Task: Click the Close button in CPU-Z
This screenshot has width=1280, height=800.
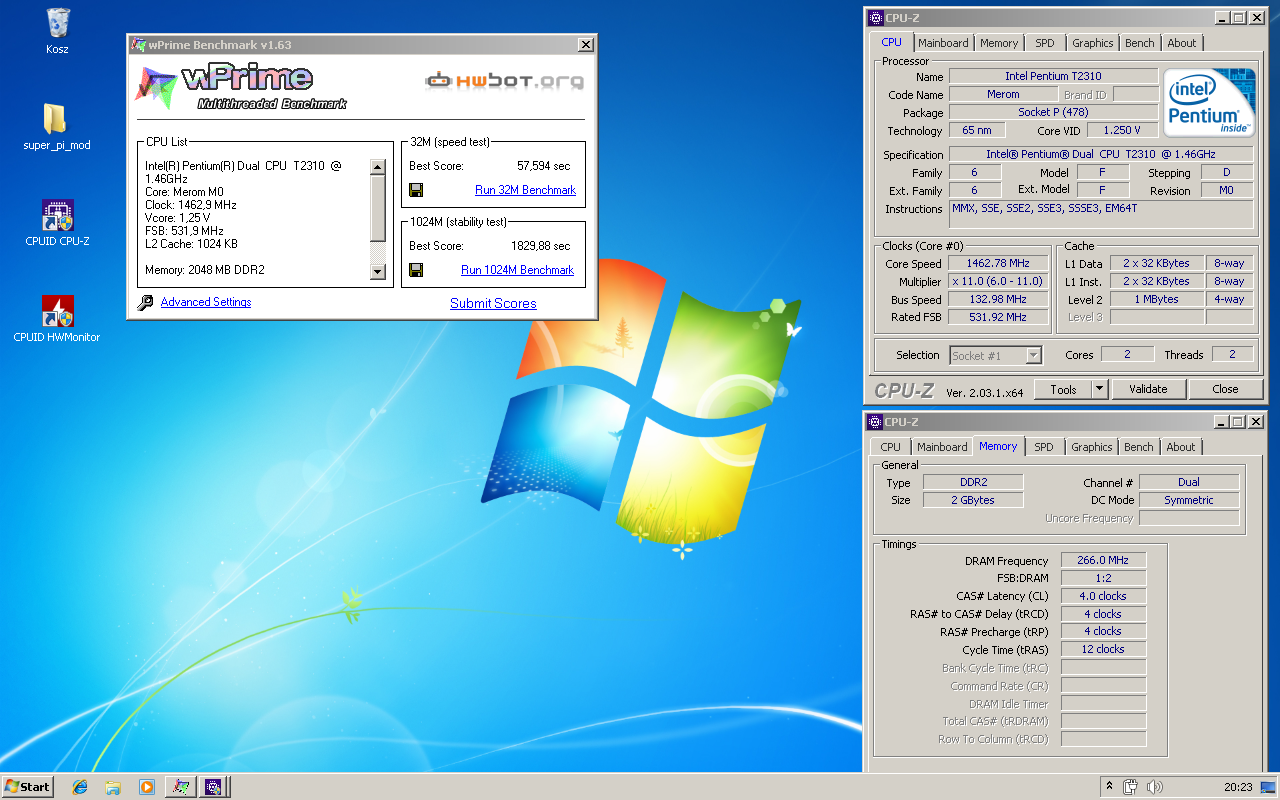Action: pos(1225,389)
